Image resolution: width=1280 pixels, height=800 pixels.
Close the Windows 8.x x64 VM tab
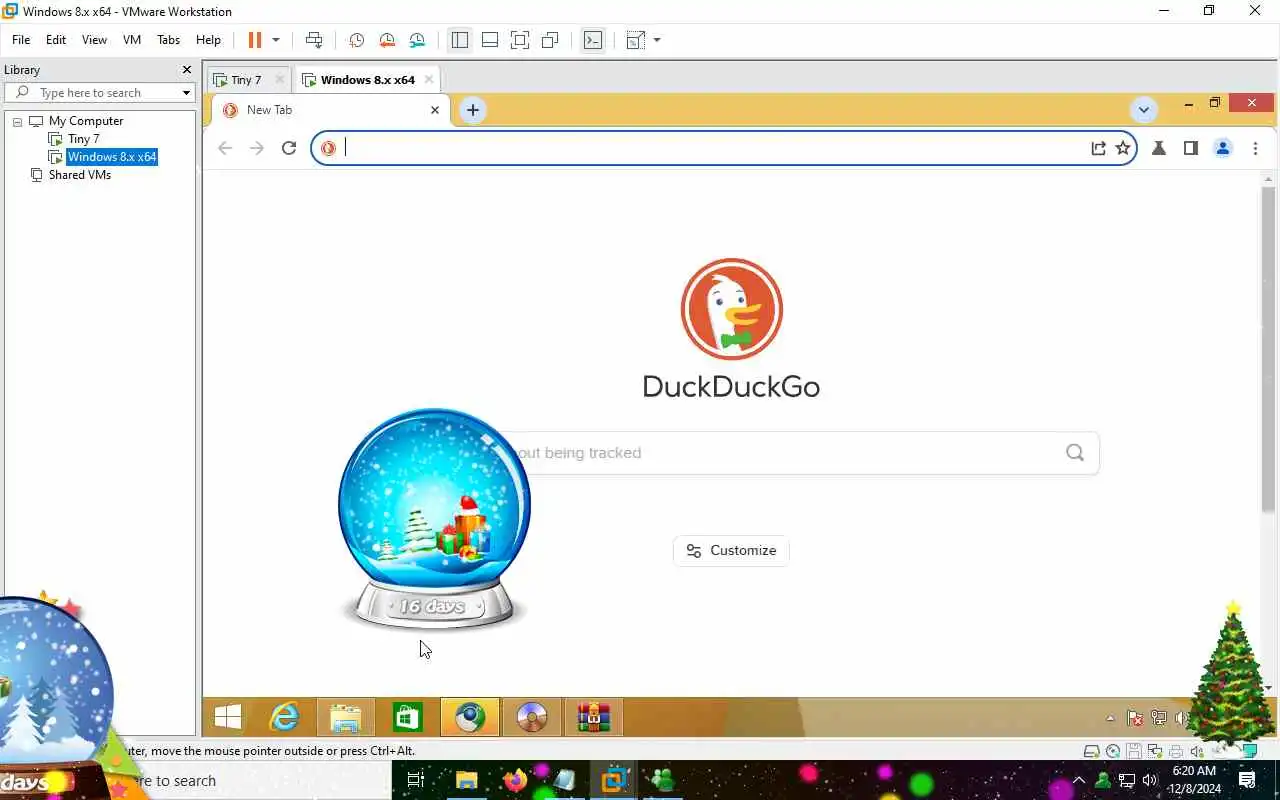click(429, 80)
